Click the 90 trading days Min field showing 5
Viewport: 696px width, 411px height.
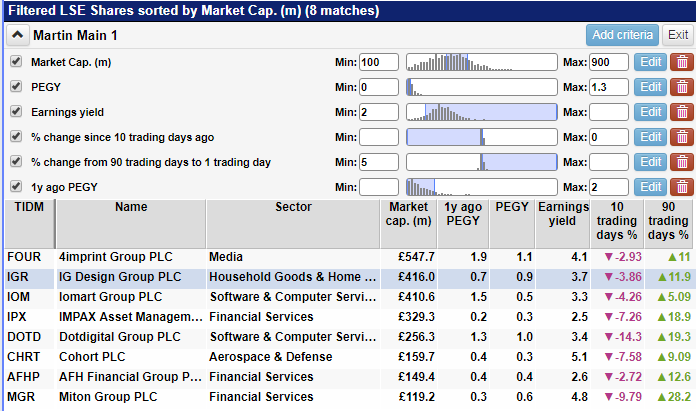pos(379,162)
